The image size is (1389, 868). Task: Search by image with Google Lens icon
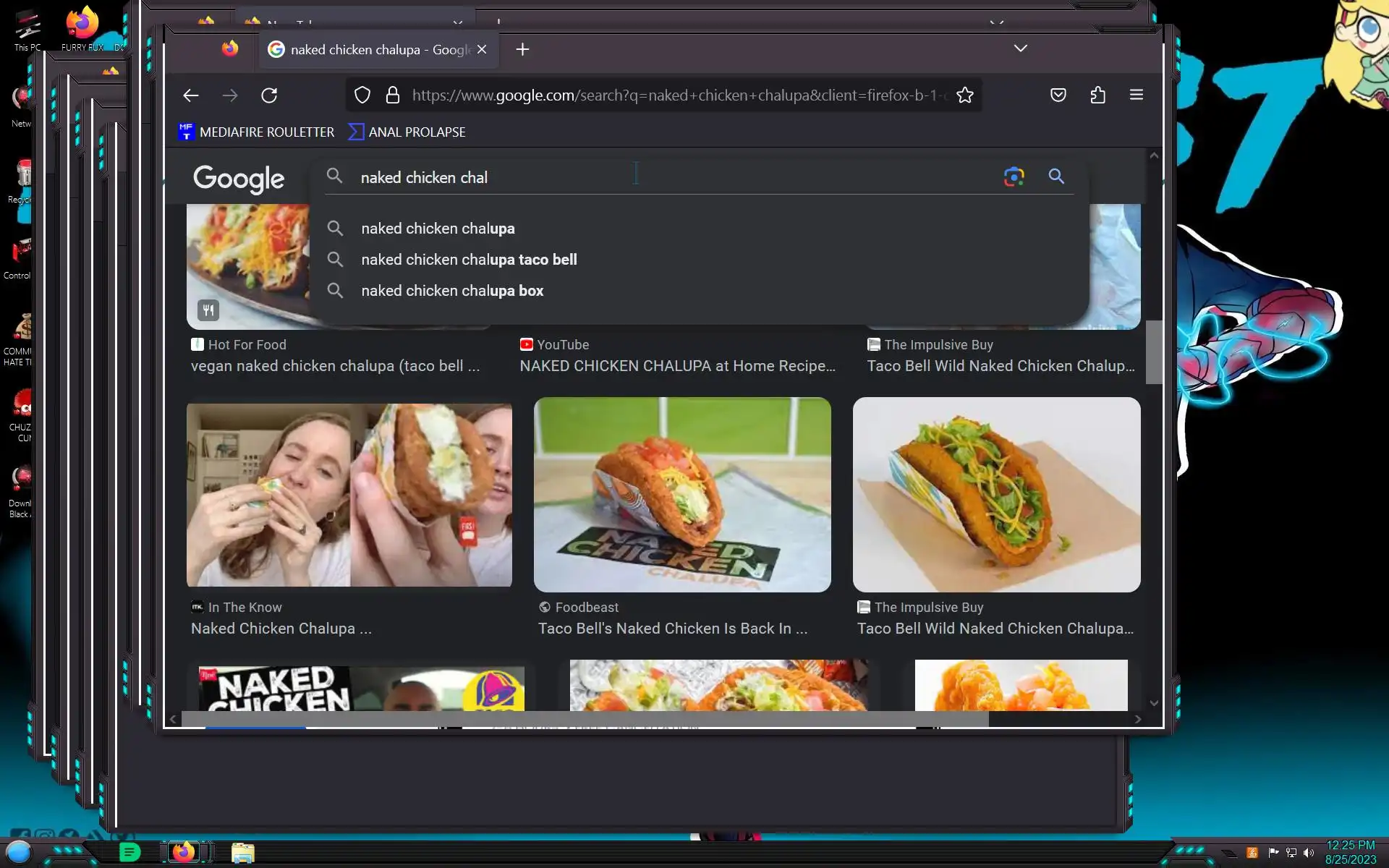1014,176
